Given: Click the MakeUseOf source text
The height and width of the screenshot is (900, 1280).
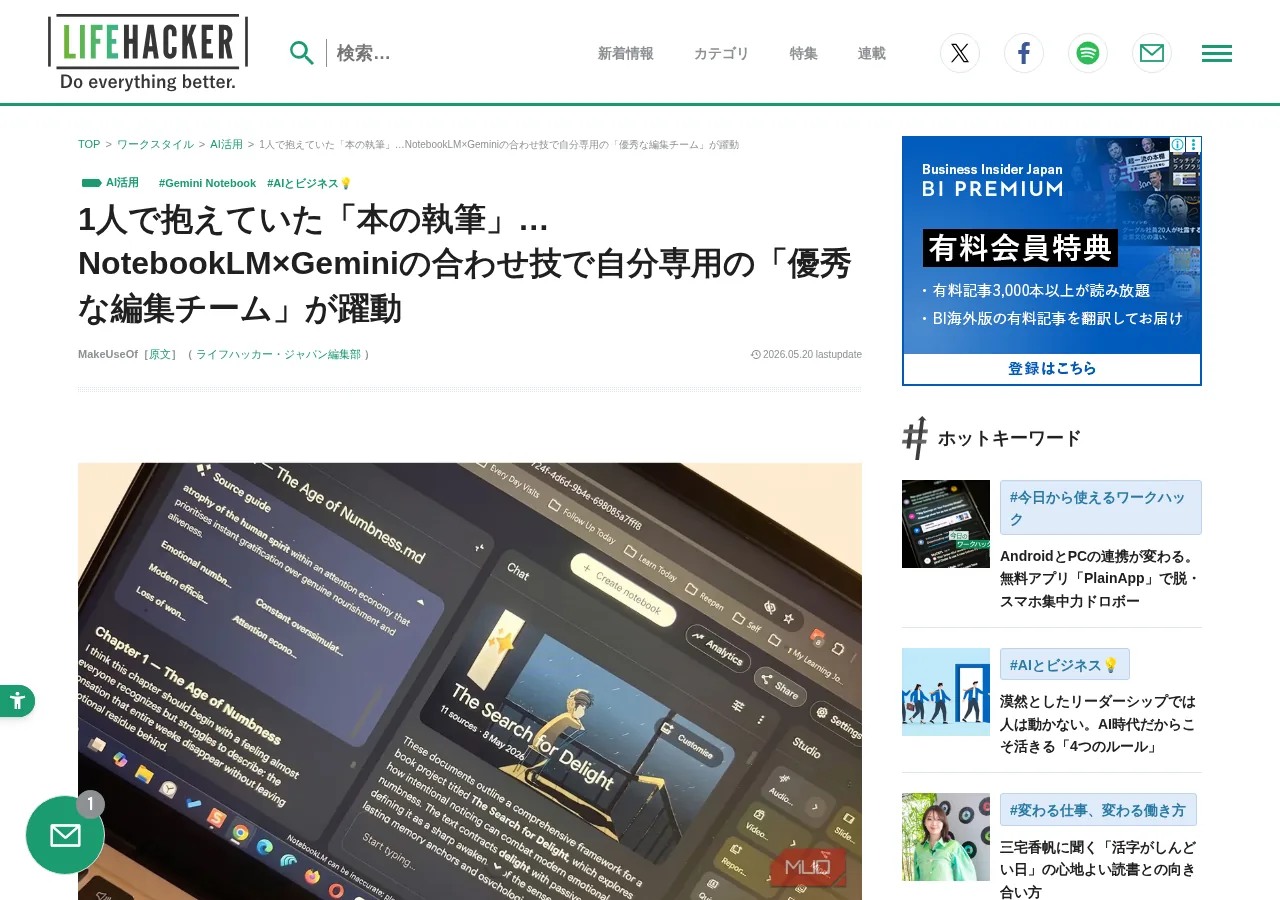Looking at the screenshot, I should pos(108,354).
